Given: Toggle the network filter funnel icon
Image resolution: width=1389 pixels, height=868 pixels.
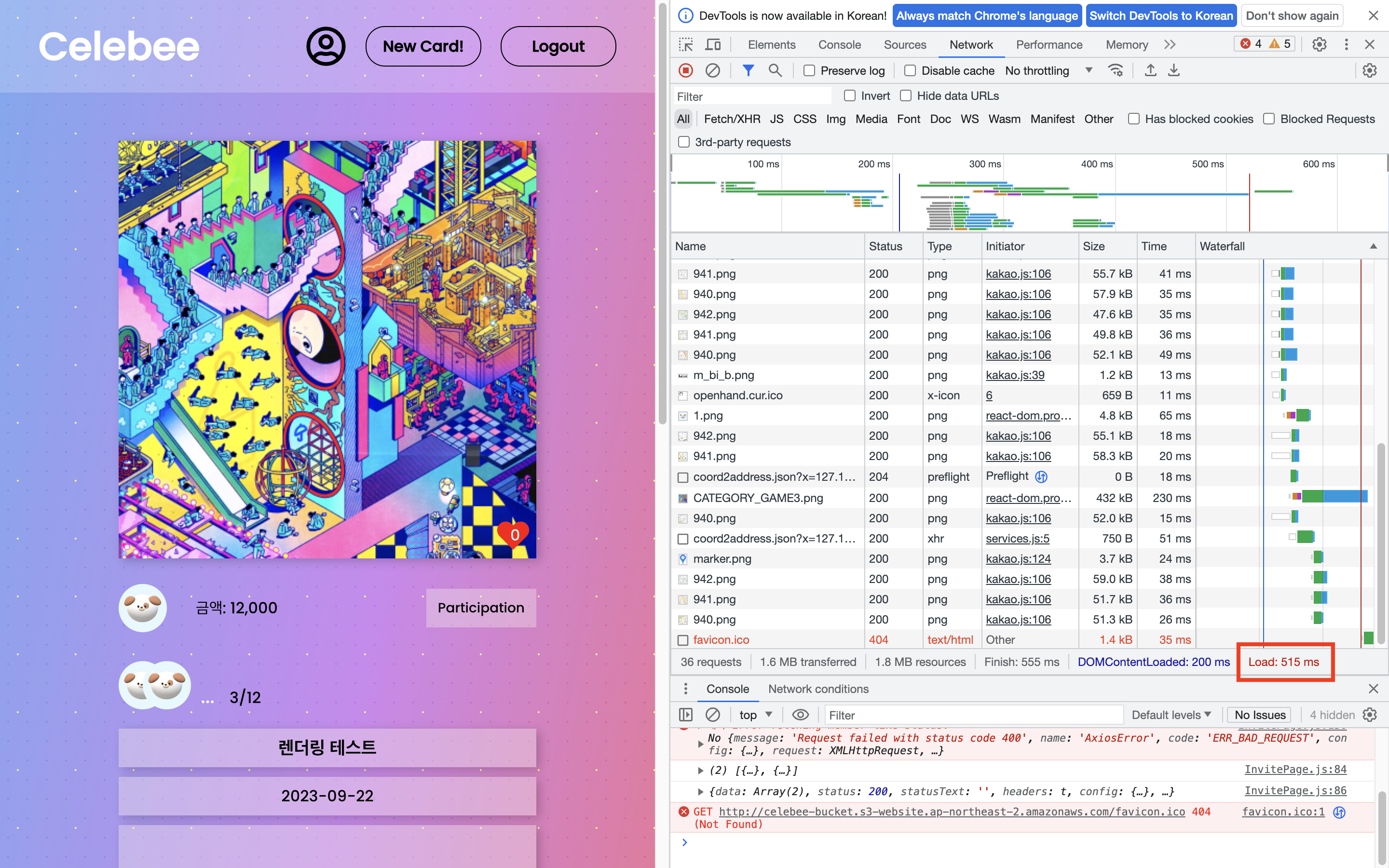Looking at the screenshot, I should coord(748,70).
